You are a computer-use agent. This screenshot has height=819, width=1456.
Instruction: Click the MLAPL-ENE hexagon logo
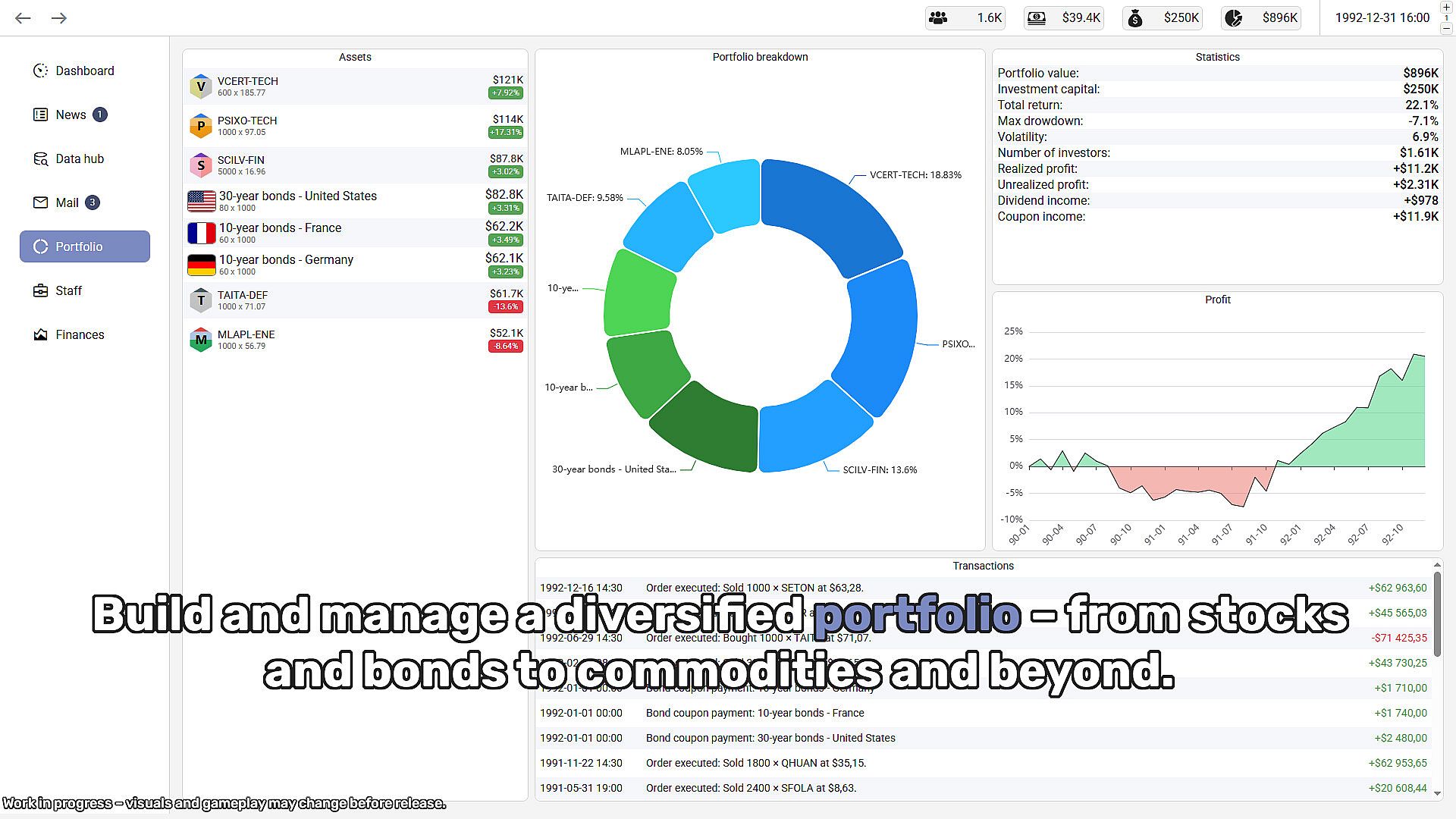200,340
